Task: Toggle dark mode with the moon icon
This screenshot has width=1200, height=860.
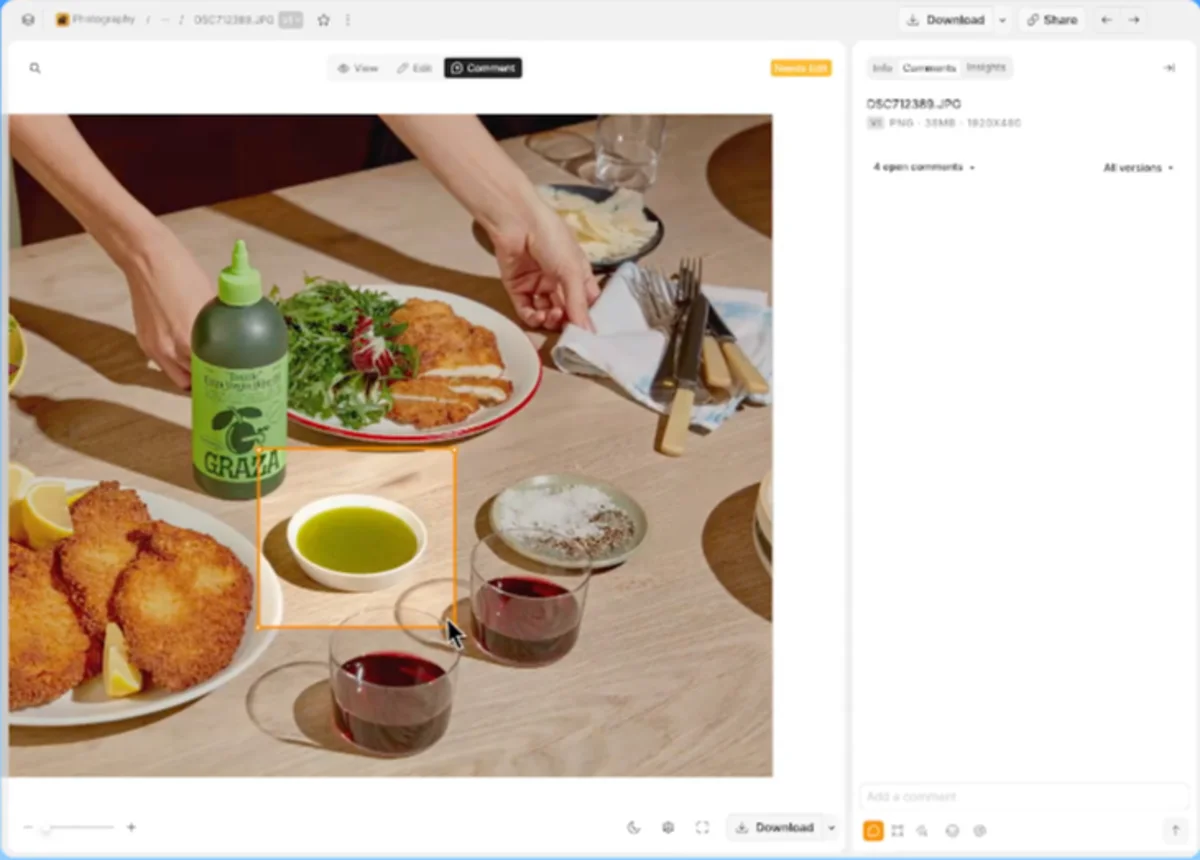Action: [x=634, y=827]
